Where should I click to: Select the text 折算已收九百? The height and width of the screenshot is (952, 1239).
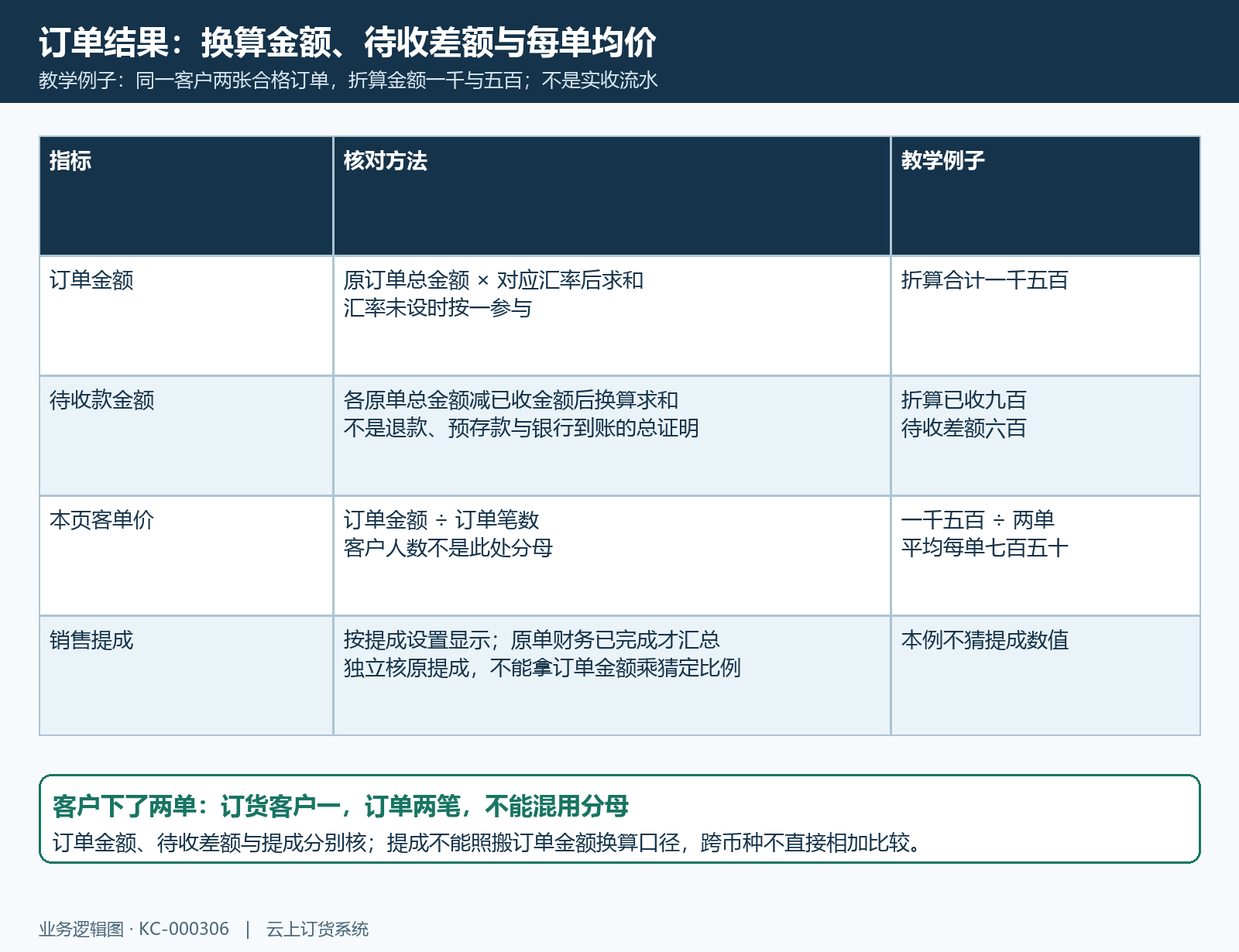click(964, 400)
